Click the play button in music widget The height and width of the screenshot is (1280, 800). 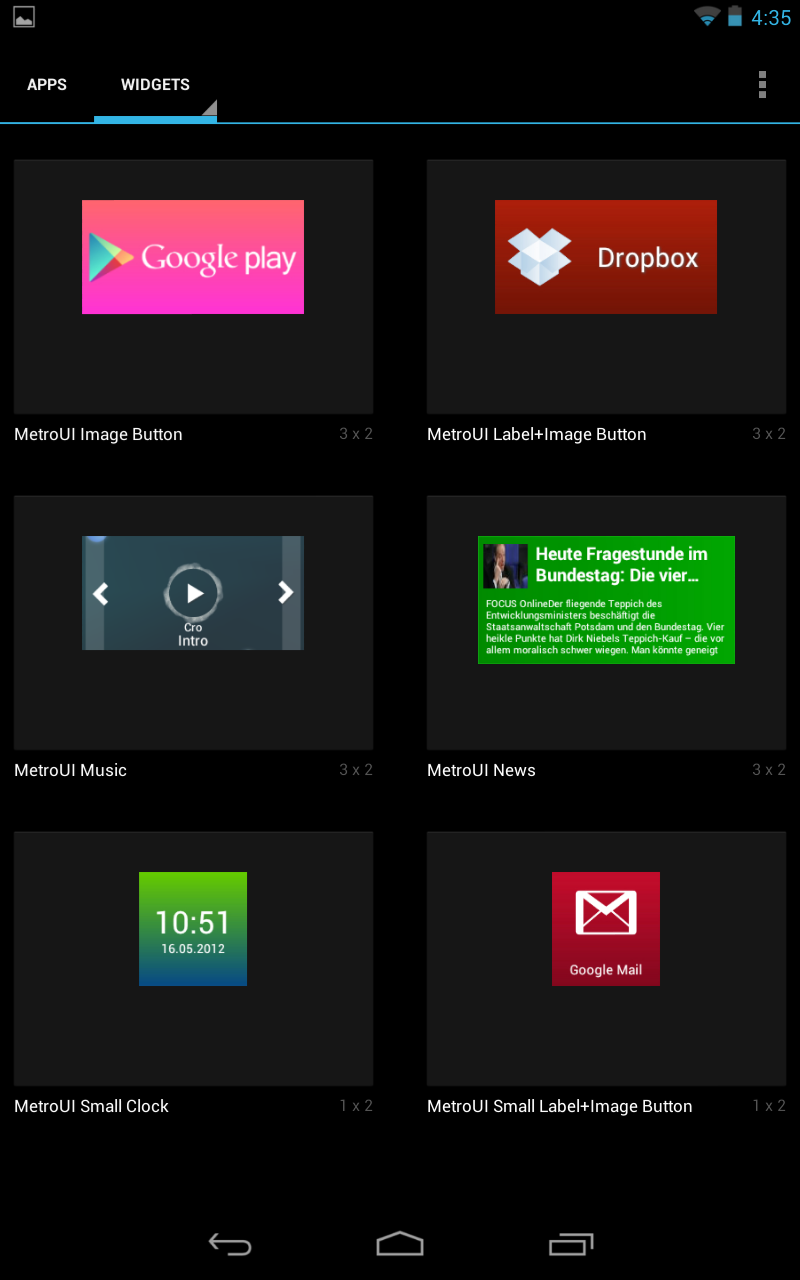(x=193, y=593)
